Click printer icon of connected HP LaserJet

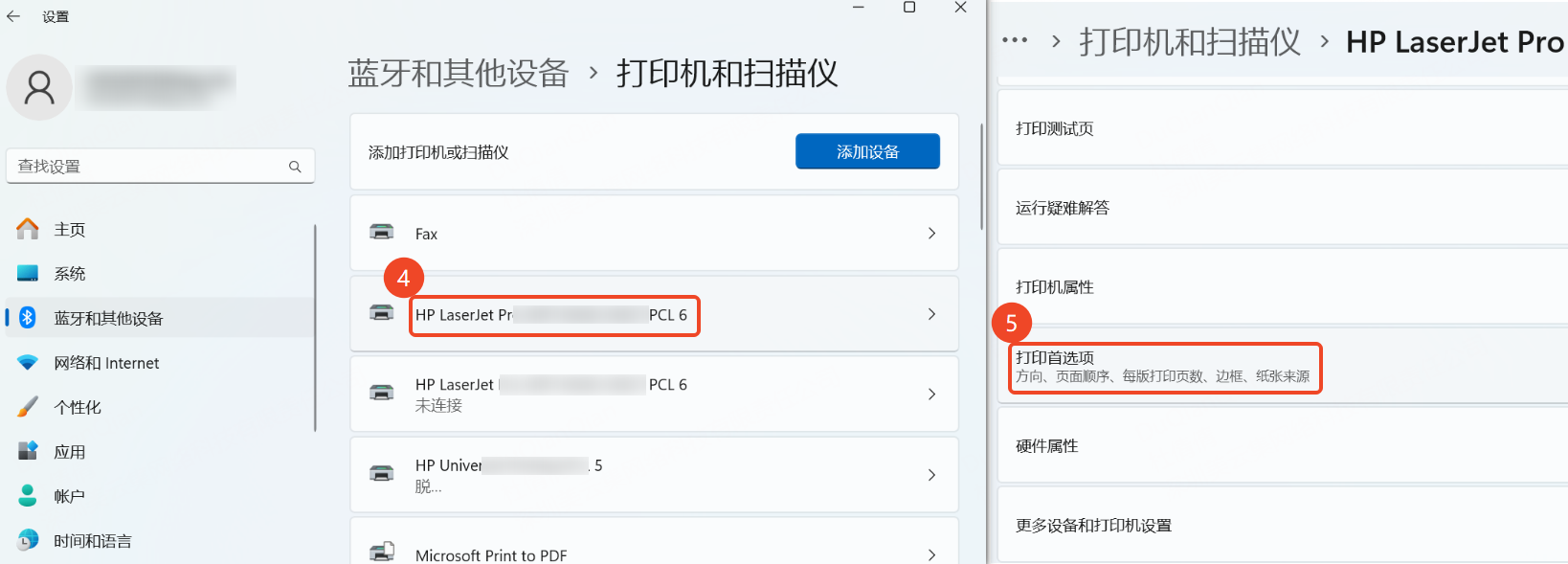(382, 313)
